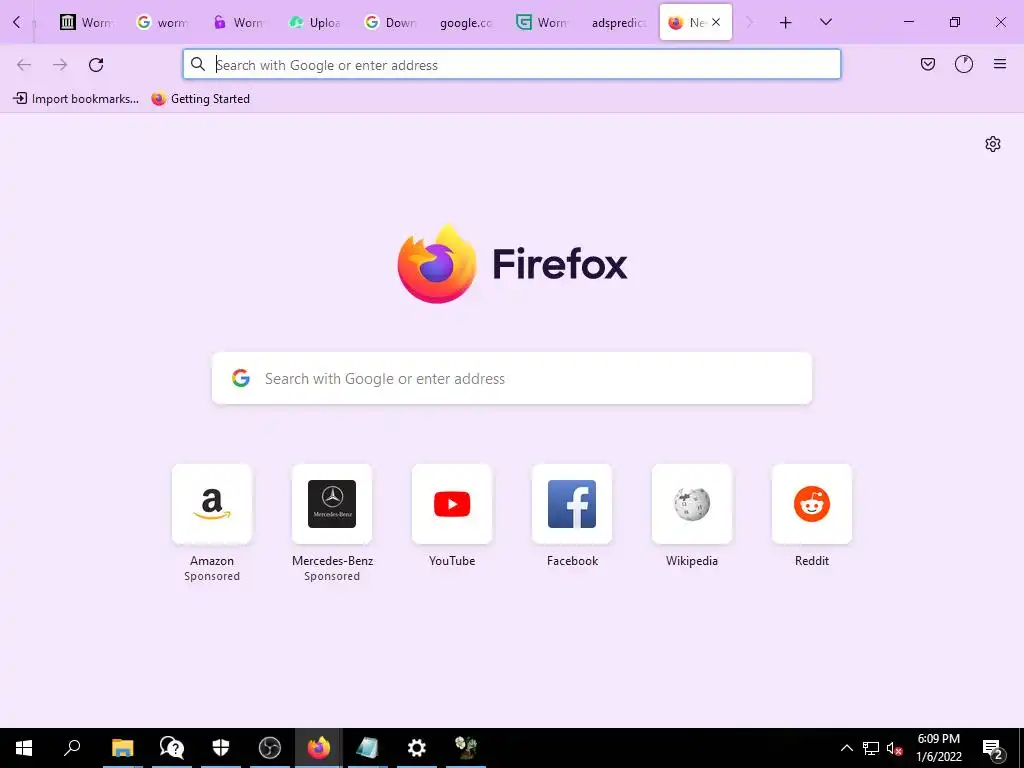Open Windows Security shield in taskbar

pos(221,748)
